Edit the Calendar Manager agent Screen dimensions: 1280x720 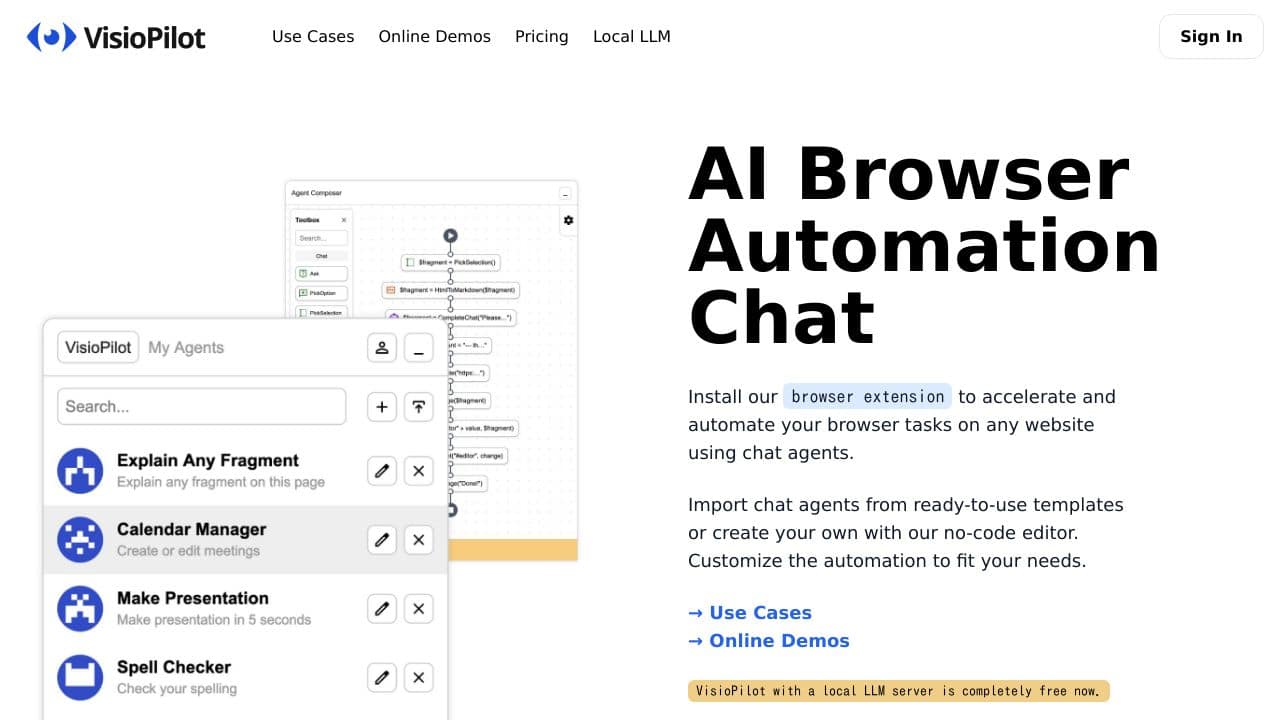pos(381,540)
